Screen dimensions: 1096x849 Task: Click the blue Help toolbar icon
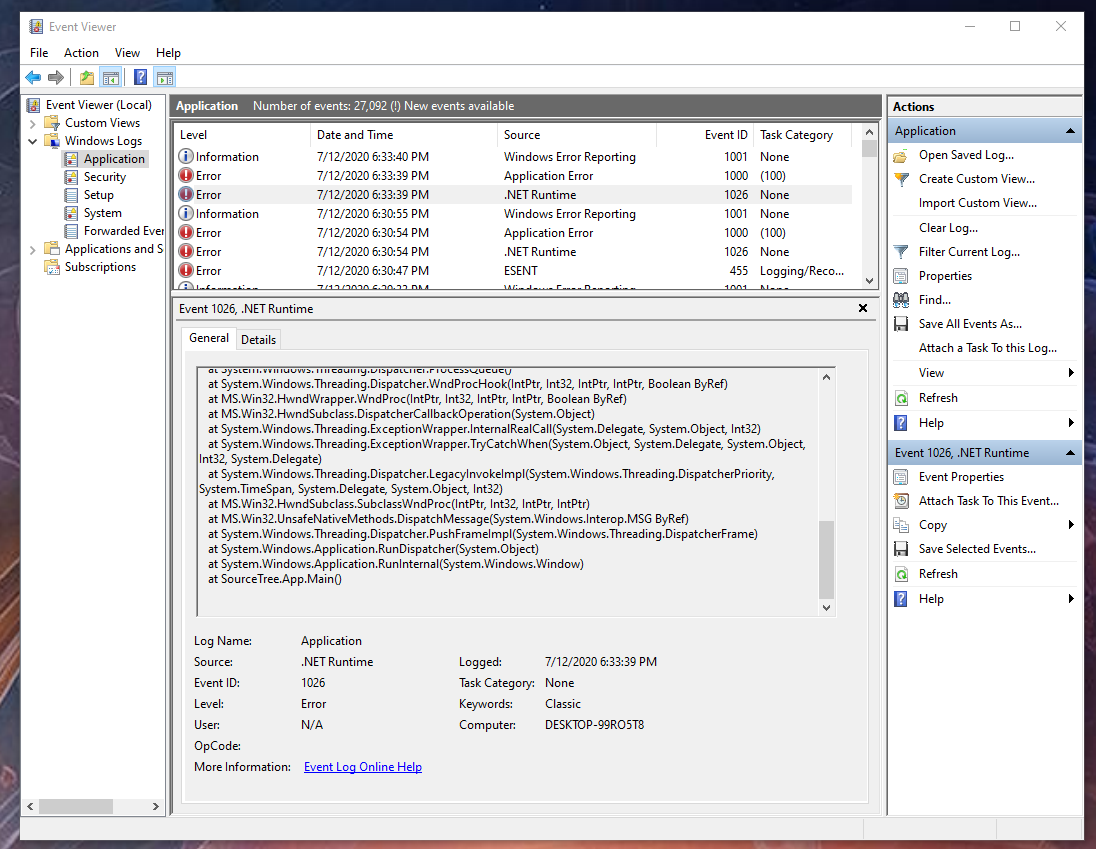[x=140, y=78]
